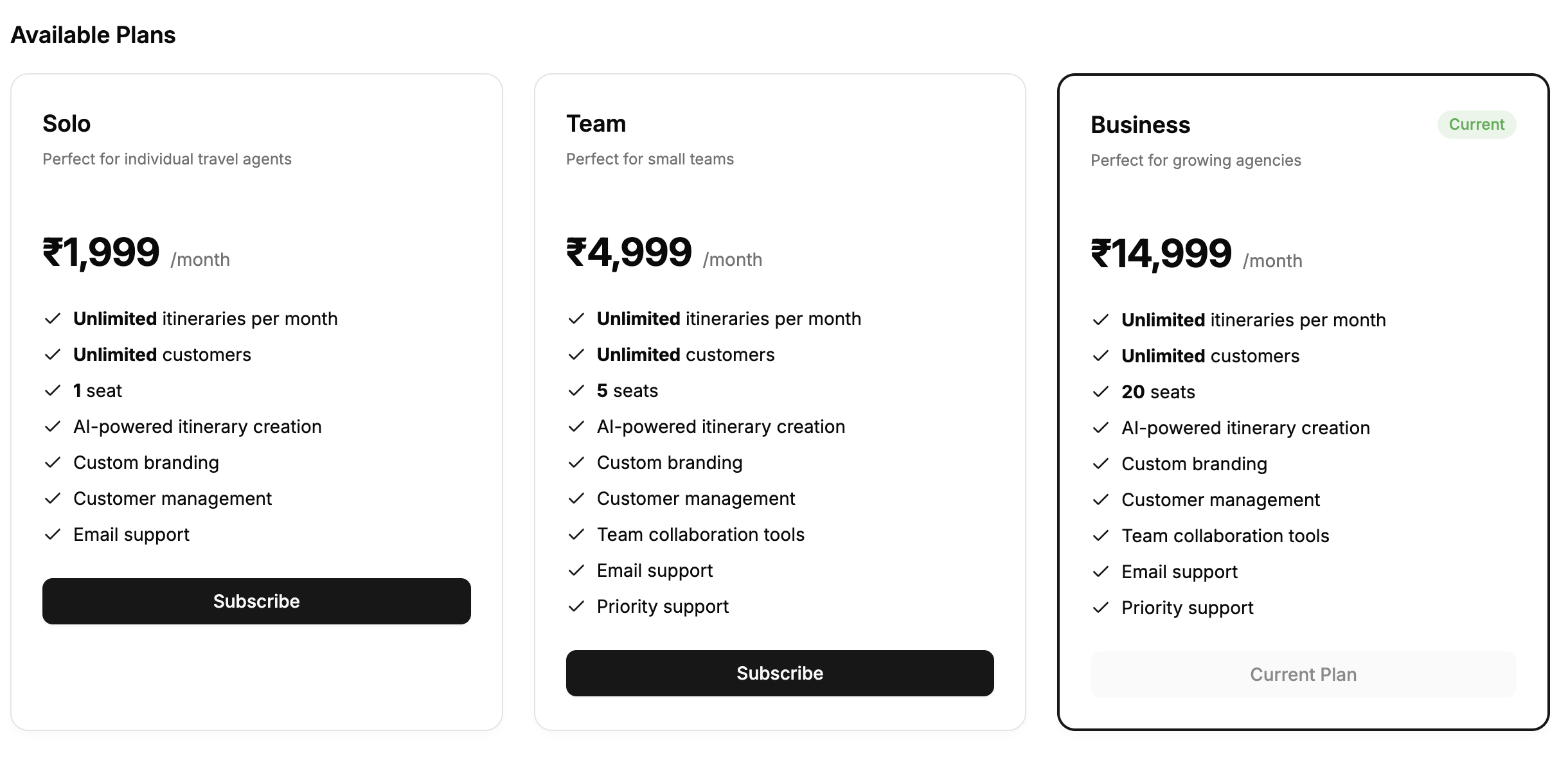The image size is (1568, 758).
Task: Select the checkmark beside AI-powered itinerary creation on Team
Action: pos(576,426)
